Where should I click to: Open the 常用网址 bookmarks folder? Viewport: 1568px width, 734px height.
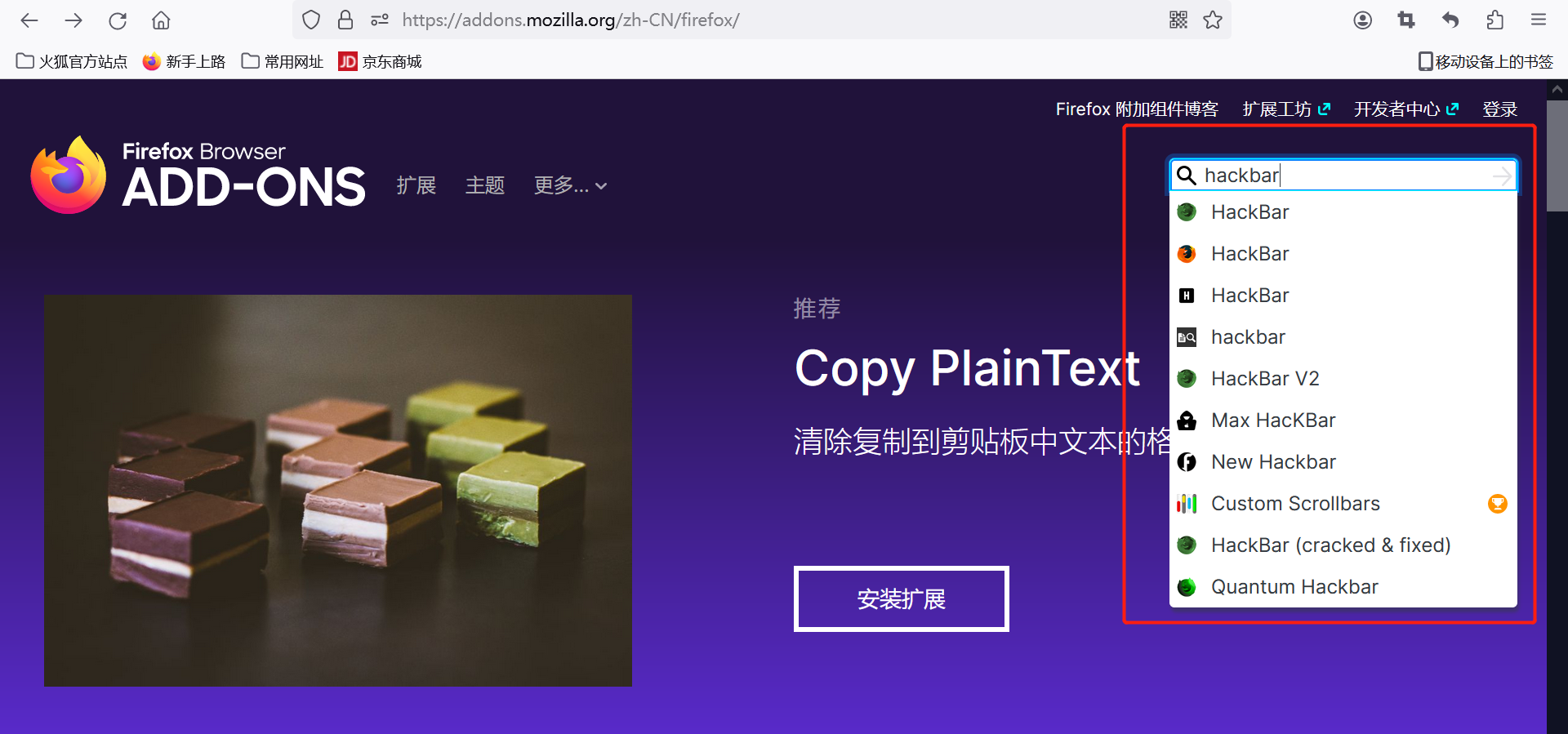[283, 62]
